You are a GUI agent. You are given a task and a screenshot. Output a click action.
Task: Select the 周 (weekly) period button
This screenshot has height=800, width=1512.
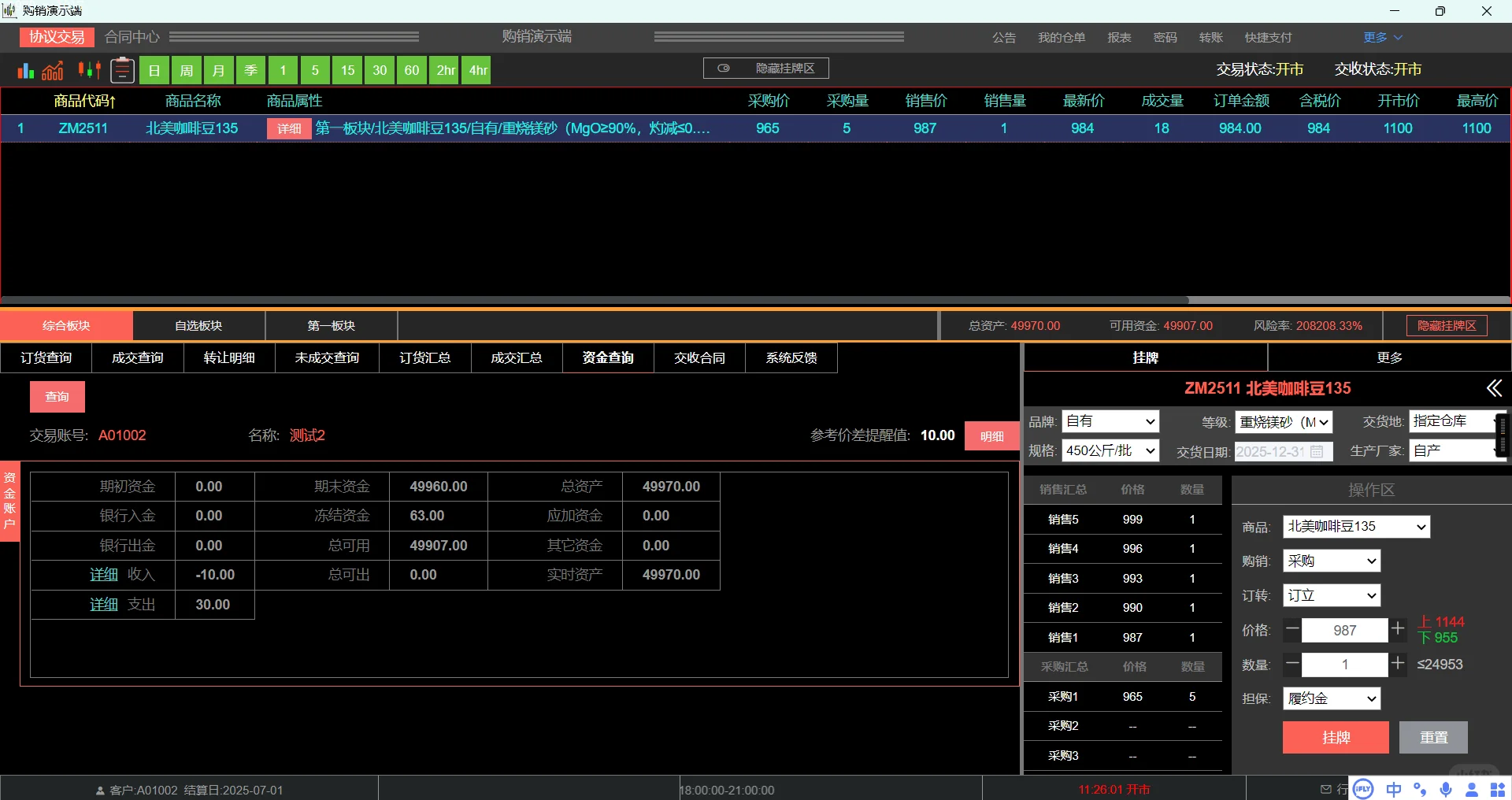point(187,70)
